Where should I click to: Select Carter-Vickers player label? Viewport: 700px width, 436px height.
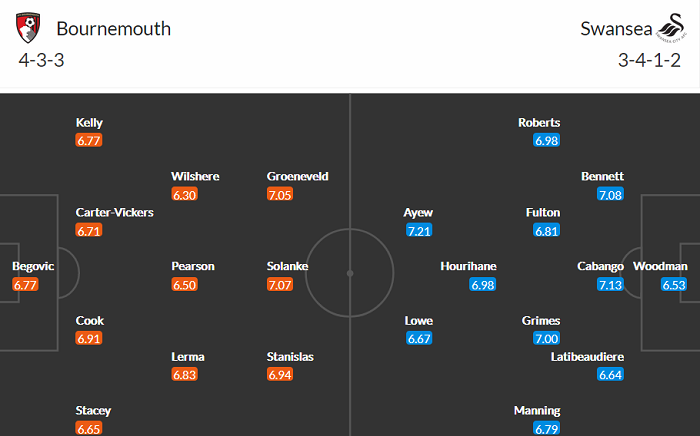[114, 213]
